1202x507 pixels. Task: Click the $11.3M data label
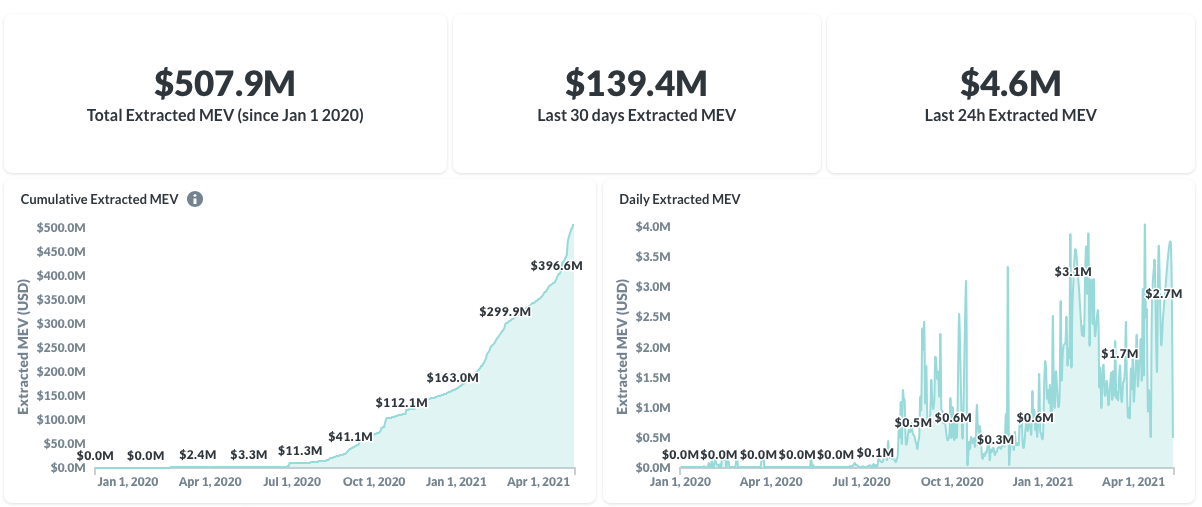pos(300,451)
